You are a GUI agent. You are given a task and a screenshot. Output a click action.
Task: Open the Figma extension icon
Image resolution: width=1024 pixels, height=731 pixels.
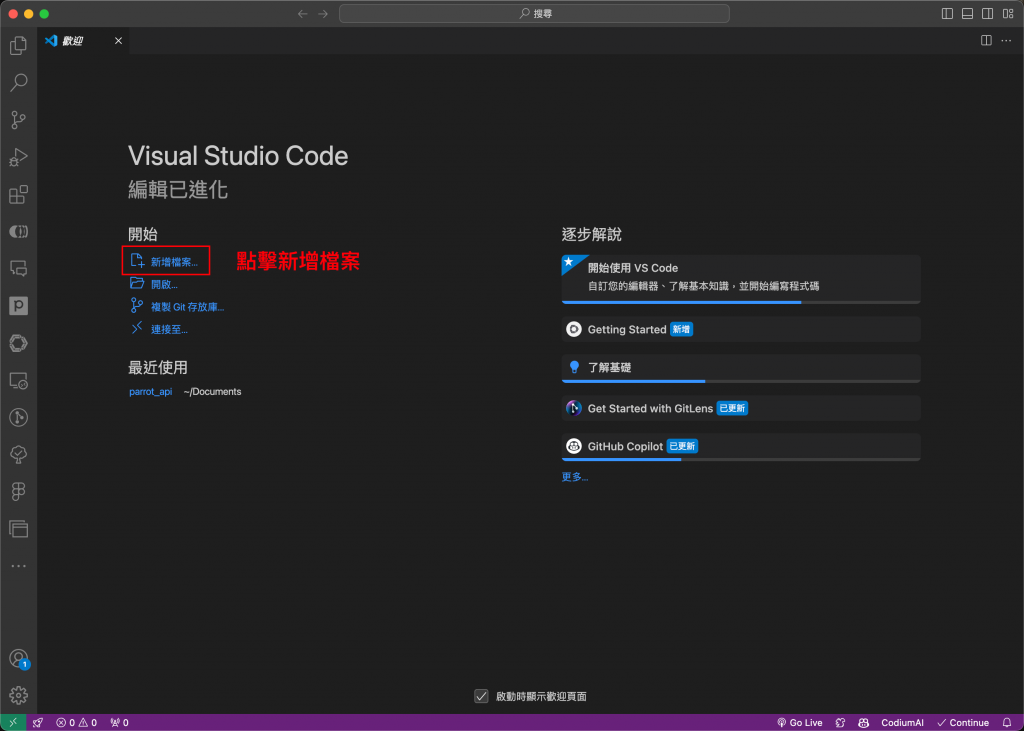[x=18, y=491]
